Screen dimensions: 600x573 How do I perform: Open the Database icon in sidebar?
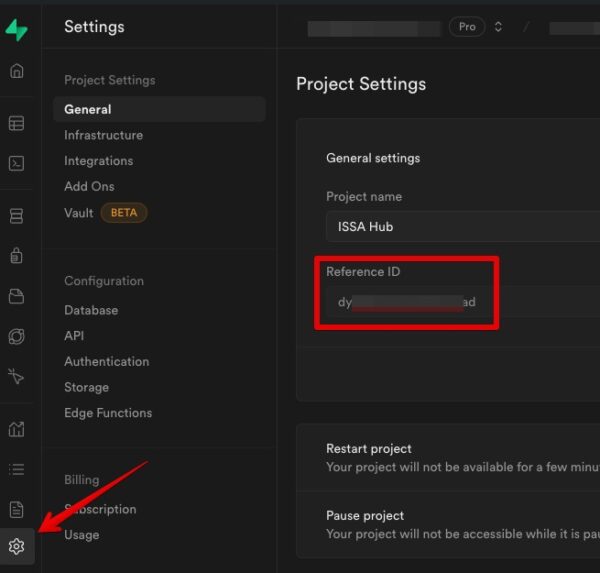point(16,216)
